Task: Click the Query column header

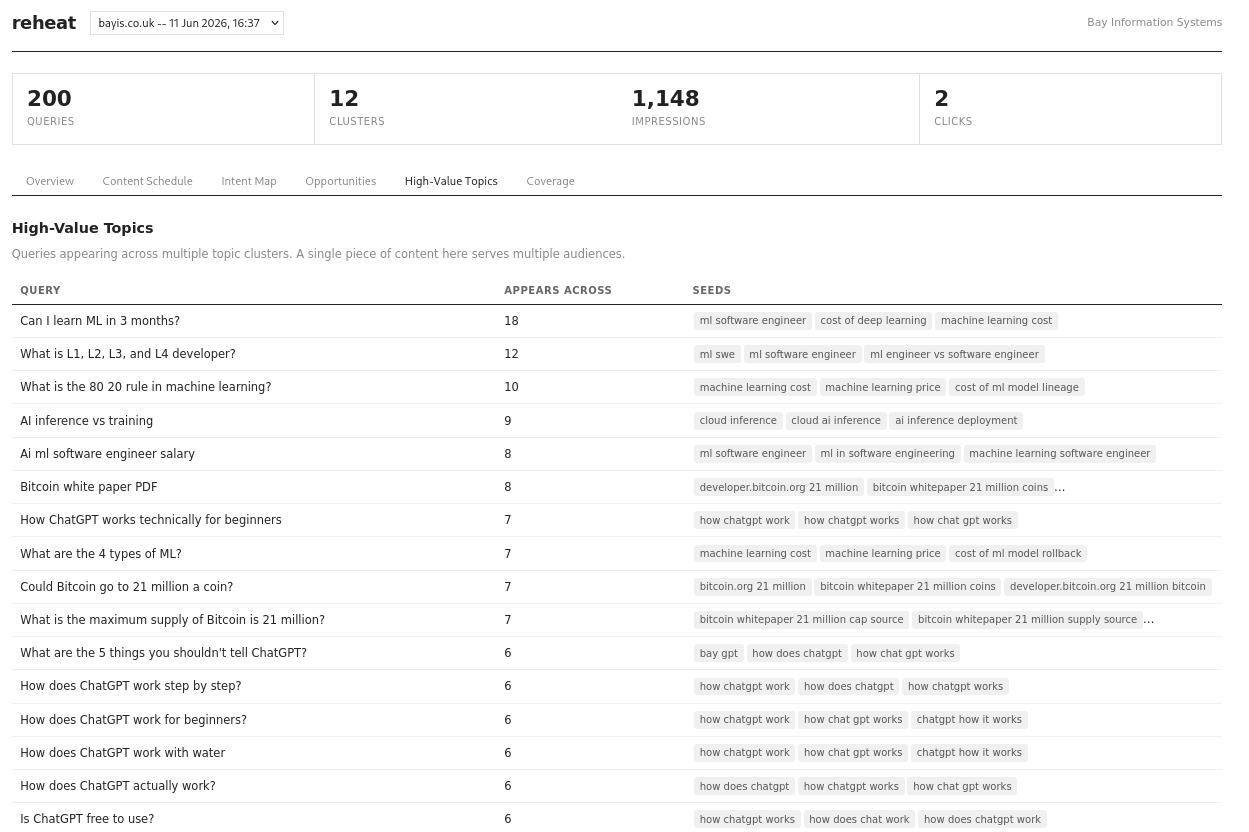Action: point(40,291)
